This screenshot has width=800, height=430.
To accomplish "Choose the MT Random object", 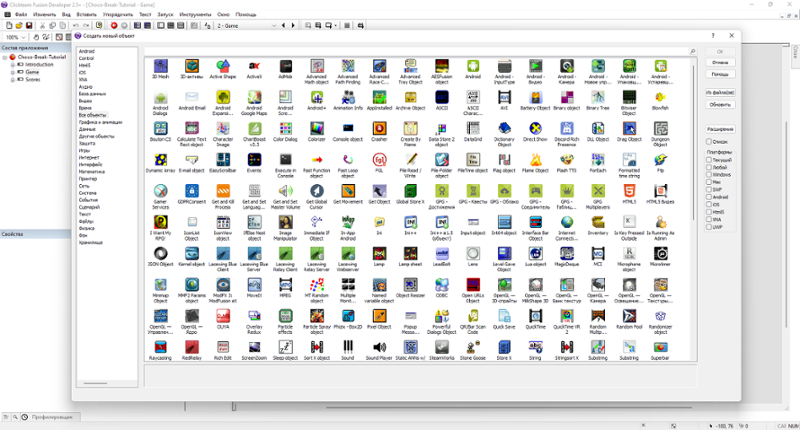I will click(x=317, y=285).
